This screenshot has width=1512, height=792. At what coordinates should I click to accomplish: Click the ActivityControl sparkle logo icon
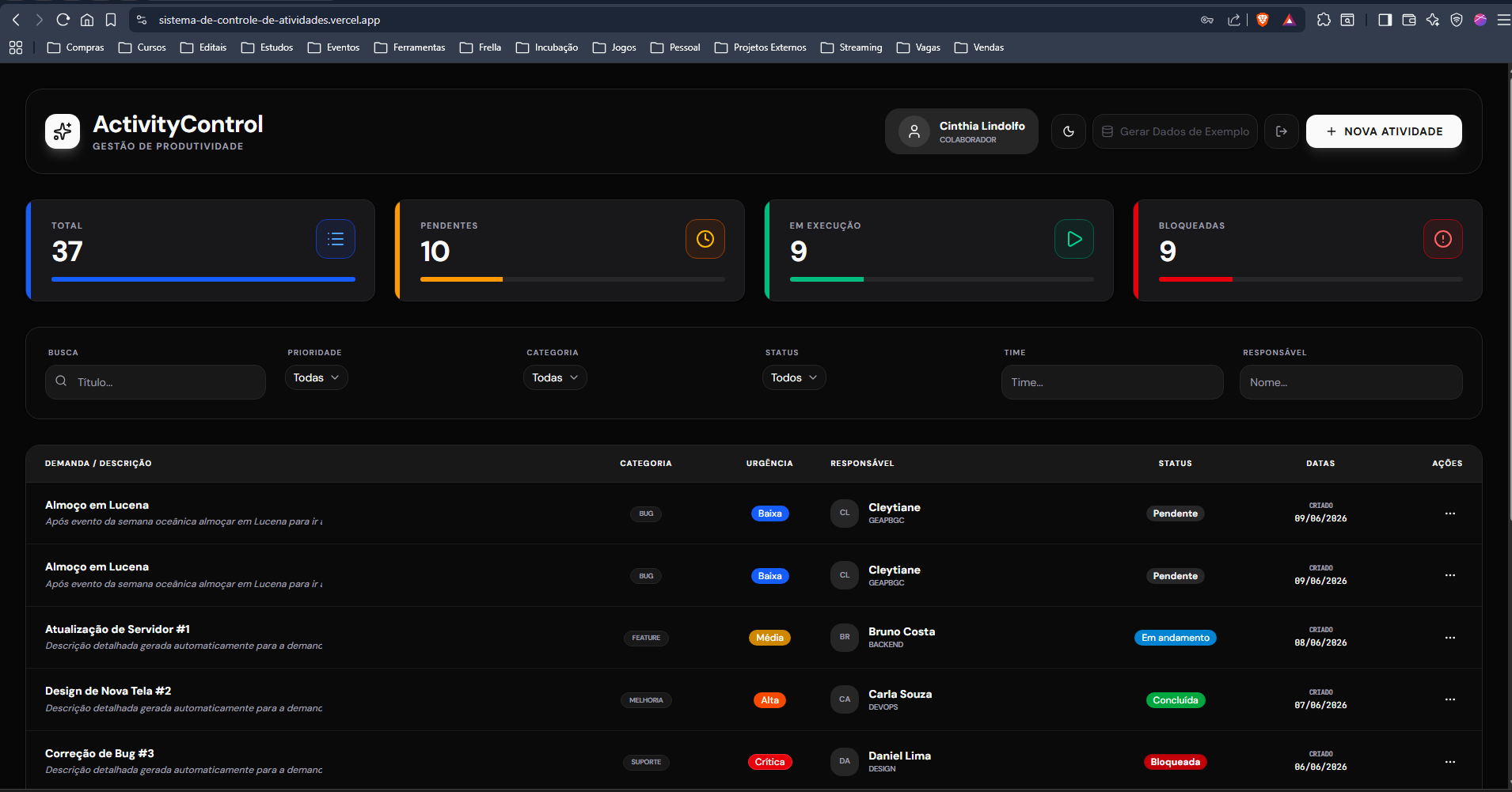pos(63,131)
